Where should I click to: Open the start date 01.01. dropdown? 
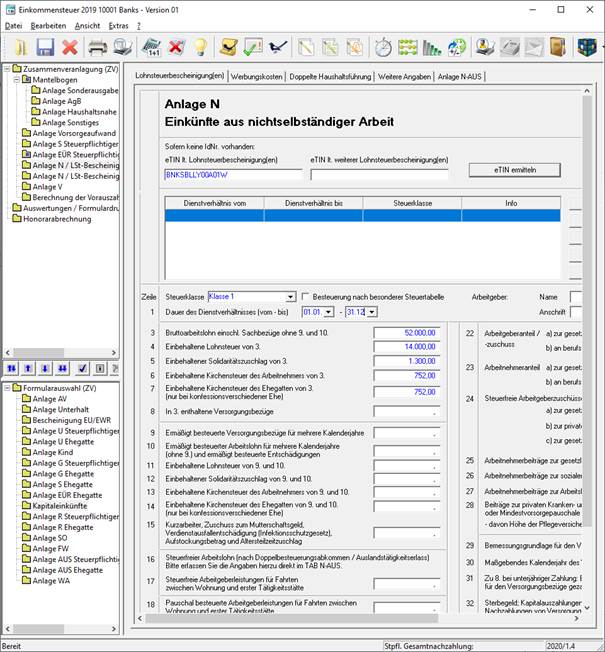(x=328, y=312)
